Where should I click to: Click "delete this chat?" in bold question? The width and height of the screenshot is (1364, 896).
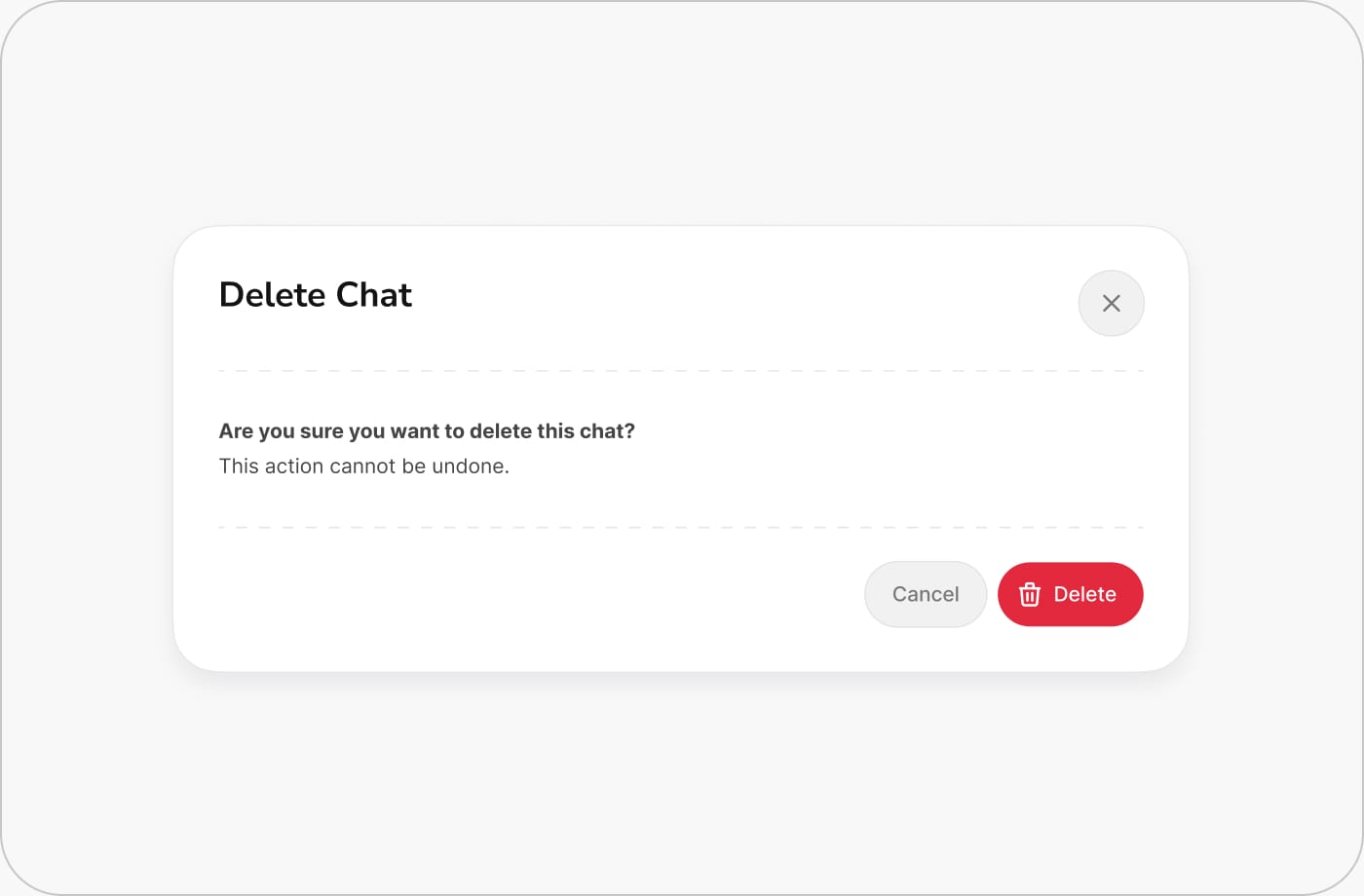pyautogui.click(x=551, y=431)
